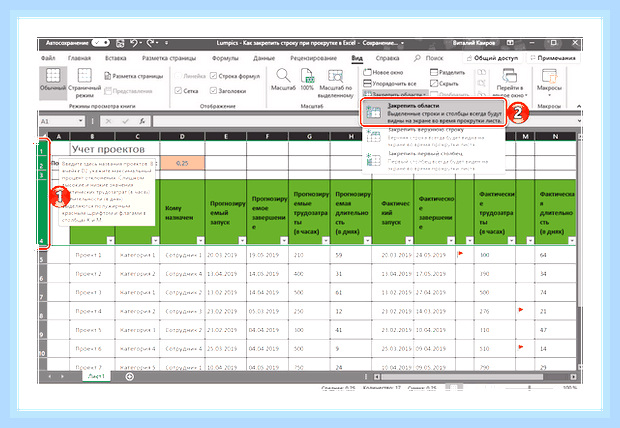Open the Undo history dropdown arrow
620x428 pixels.
tap(141, 43)
